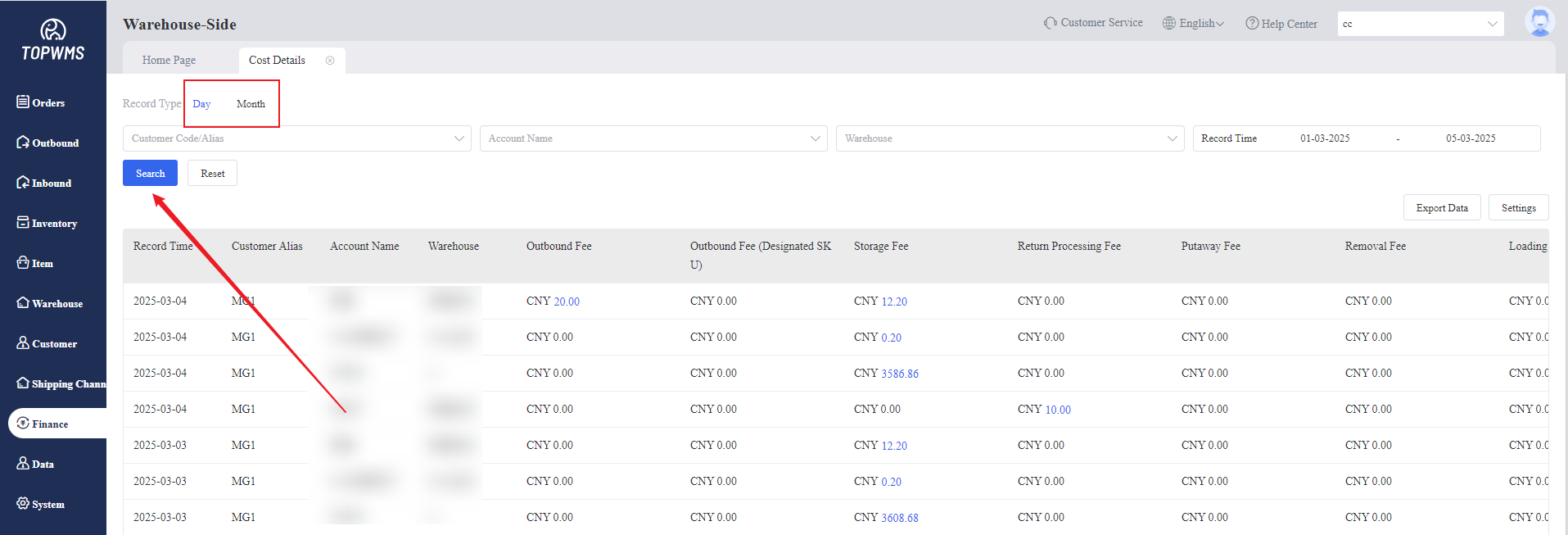Click the Export Data button

point(1441,208)
